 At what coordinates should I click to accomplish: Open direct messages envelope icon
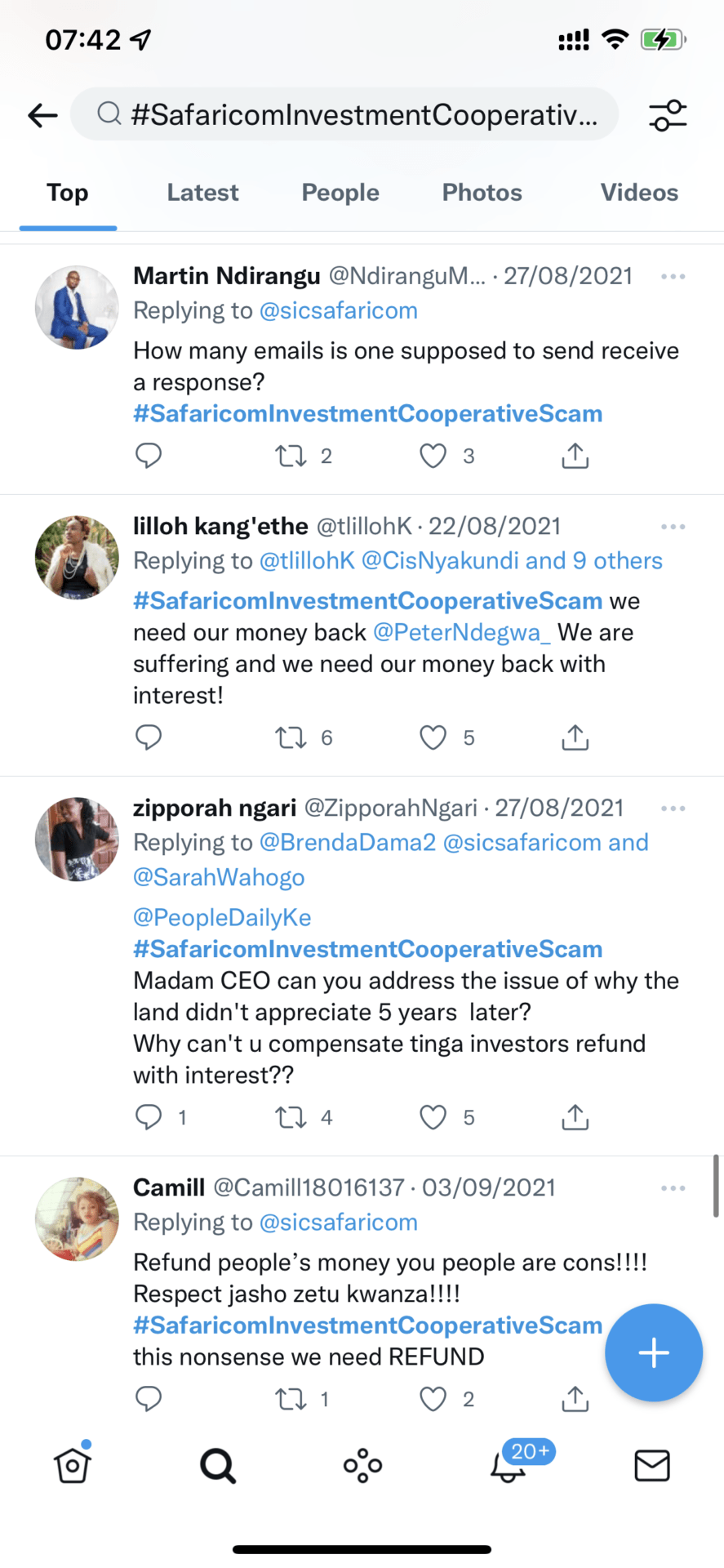651,1466
